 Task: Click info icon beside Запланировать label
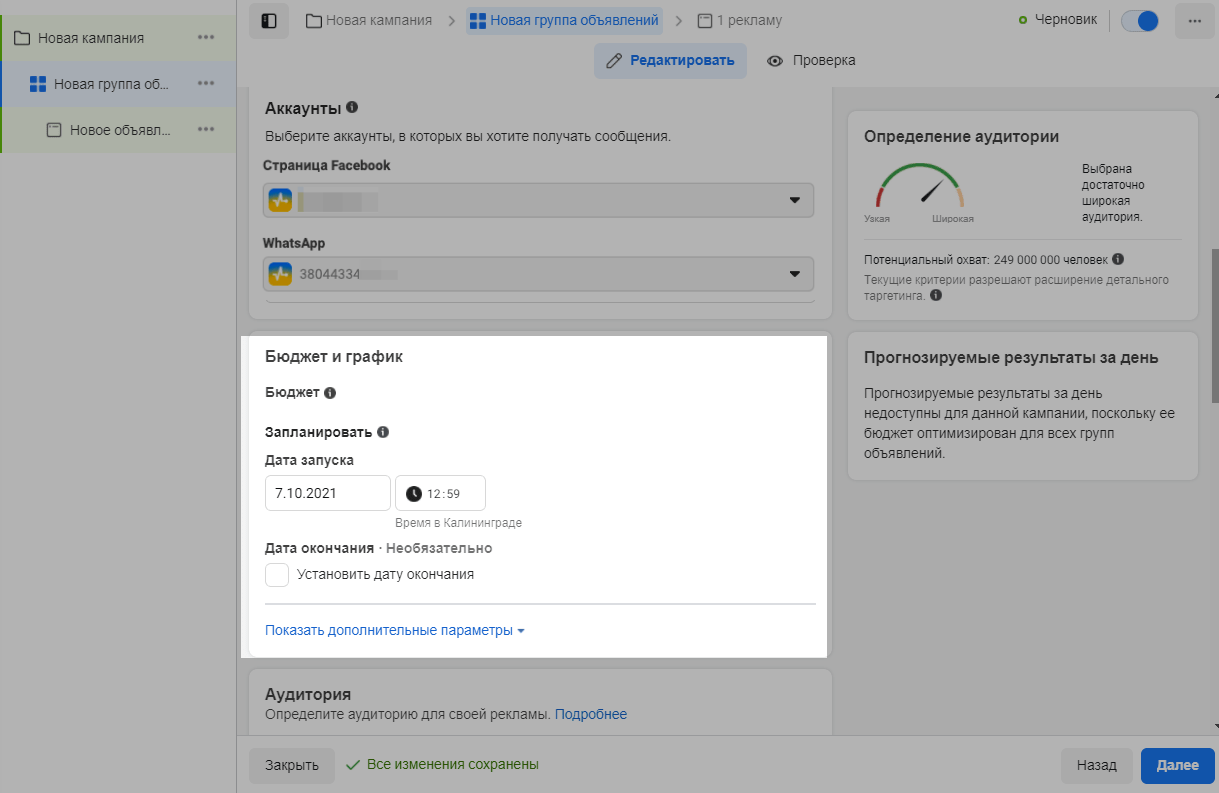pos(383,433)
